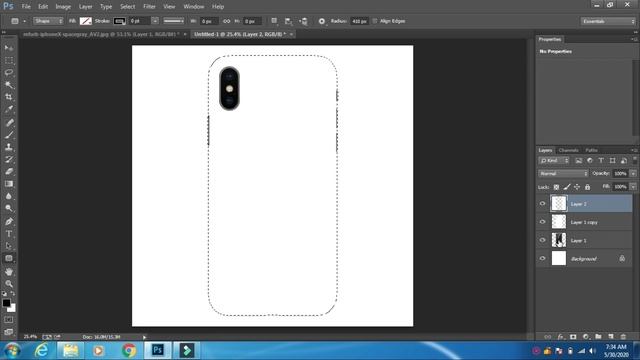The width and height of the screenshot is (640, 360).
Task: Open Internet Explorer from the taskbar
Action: pyautogui.click(x=42, y=350)
